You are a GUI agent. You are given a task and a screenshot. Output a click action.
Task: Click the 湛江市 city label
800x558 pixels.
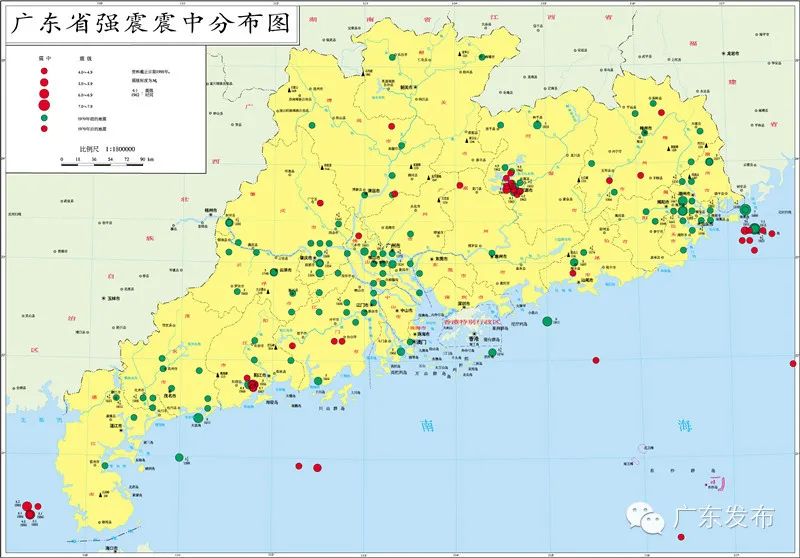click(115, 424)
